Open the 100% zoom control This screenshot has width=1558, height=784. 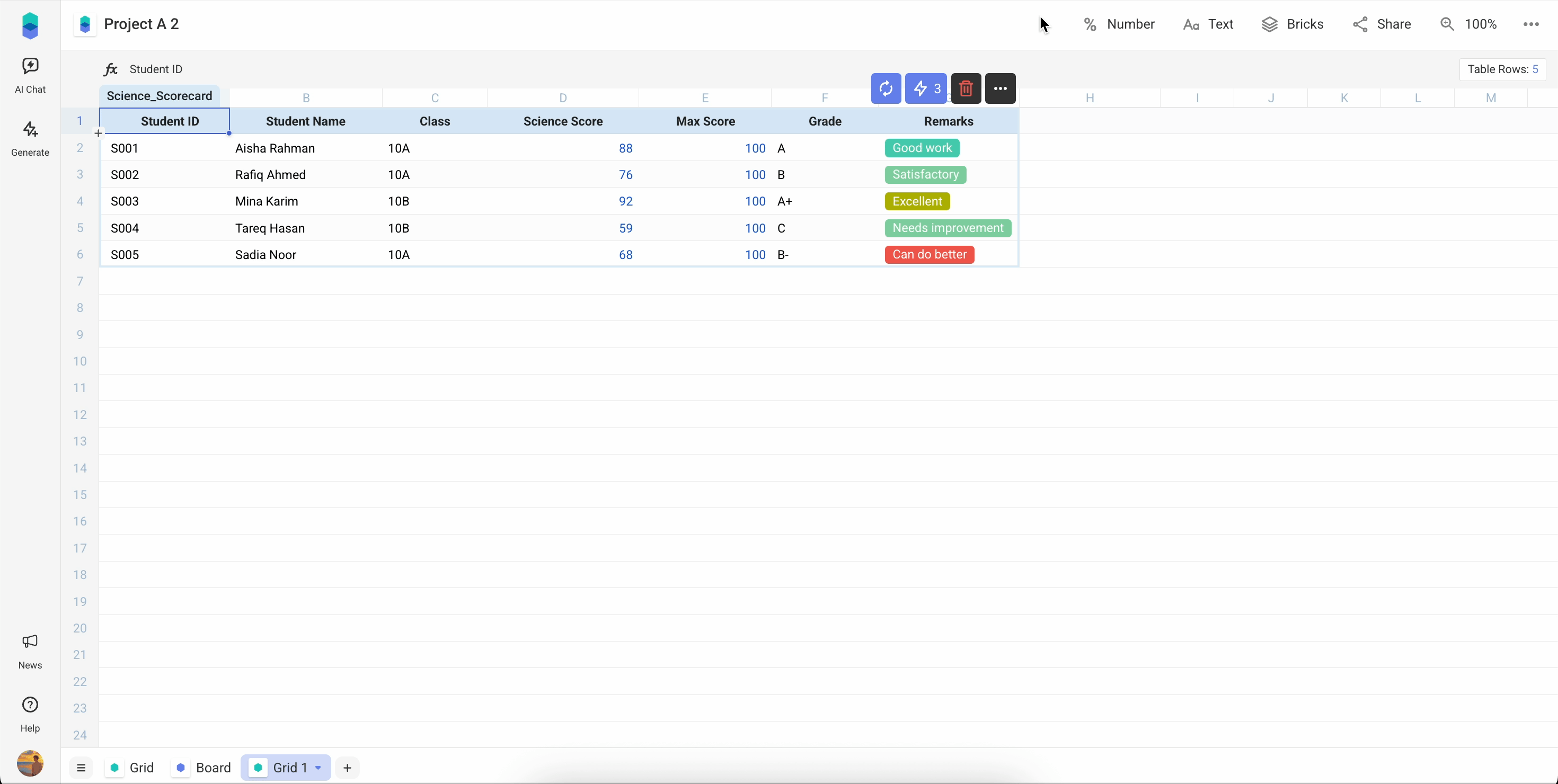click(x=1468, y=24)
